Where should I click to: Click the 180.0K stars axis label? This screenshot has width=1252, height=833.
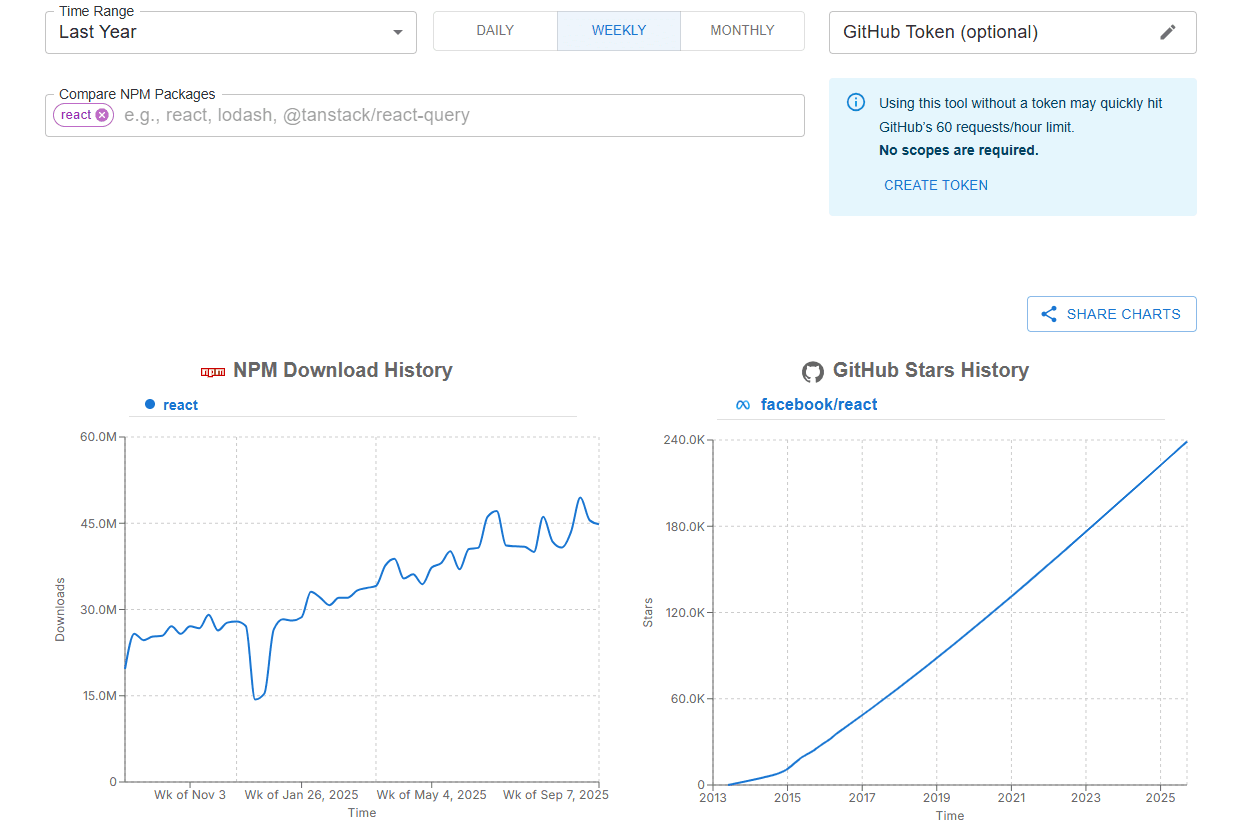click(683, 526)
